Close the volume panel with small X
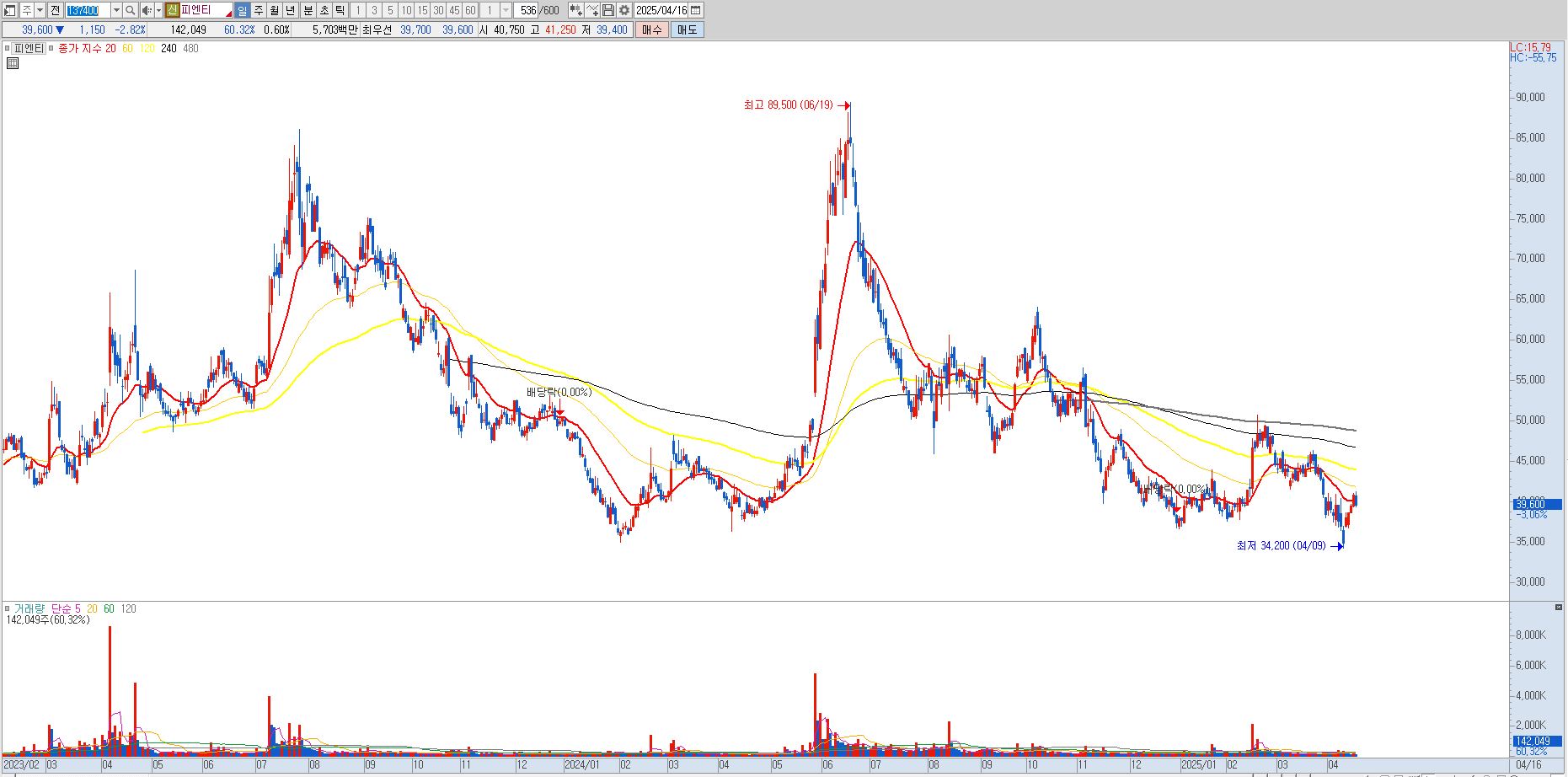Screen dimensions: 1568x777 pos(1558,608)
